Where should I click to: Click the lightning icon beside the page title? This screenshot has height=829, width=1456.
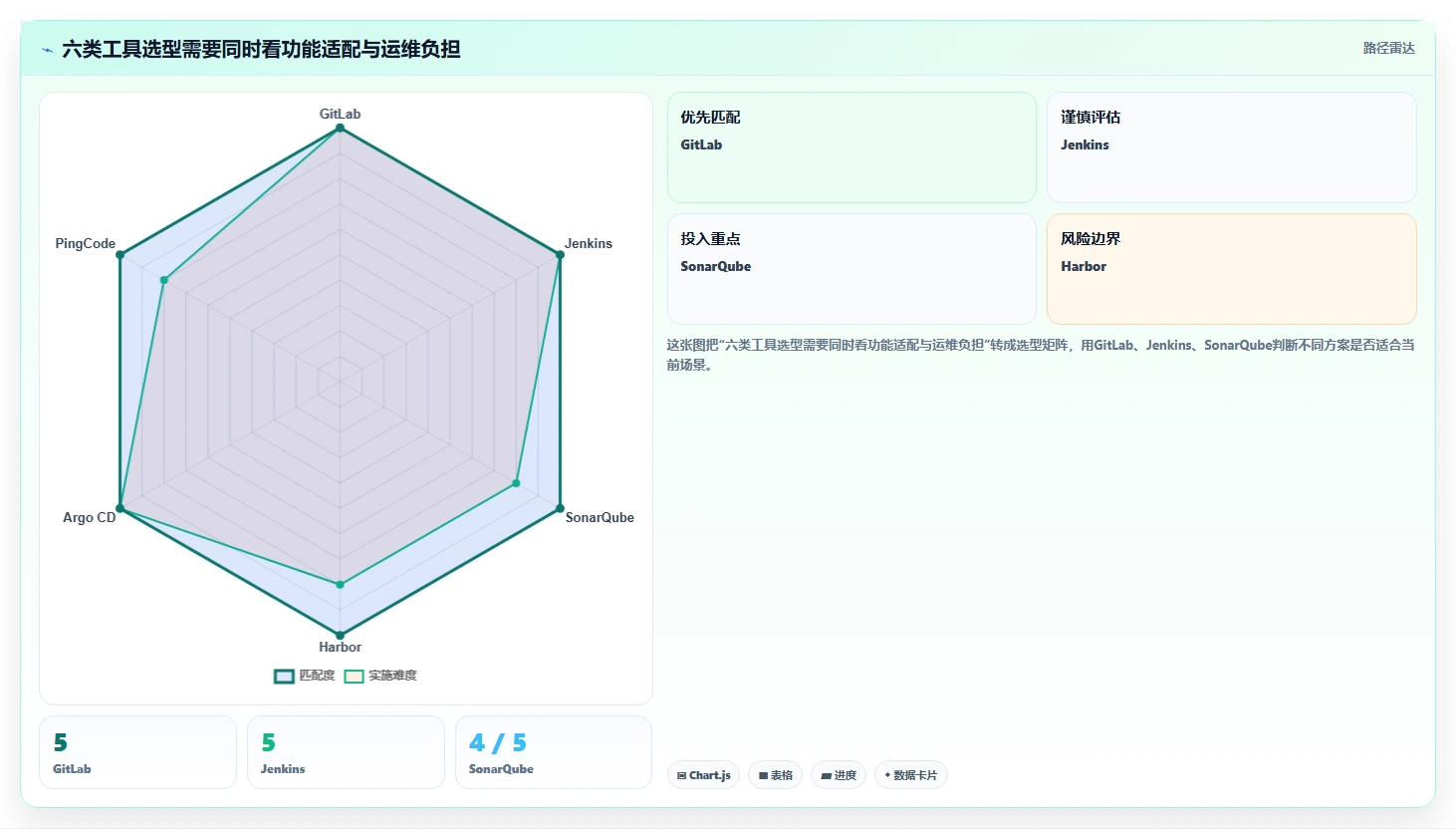pyautogui.click(x=47, y=50)
